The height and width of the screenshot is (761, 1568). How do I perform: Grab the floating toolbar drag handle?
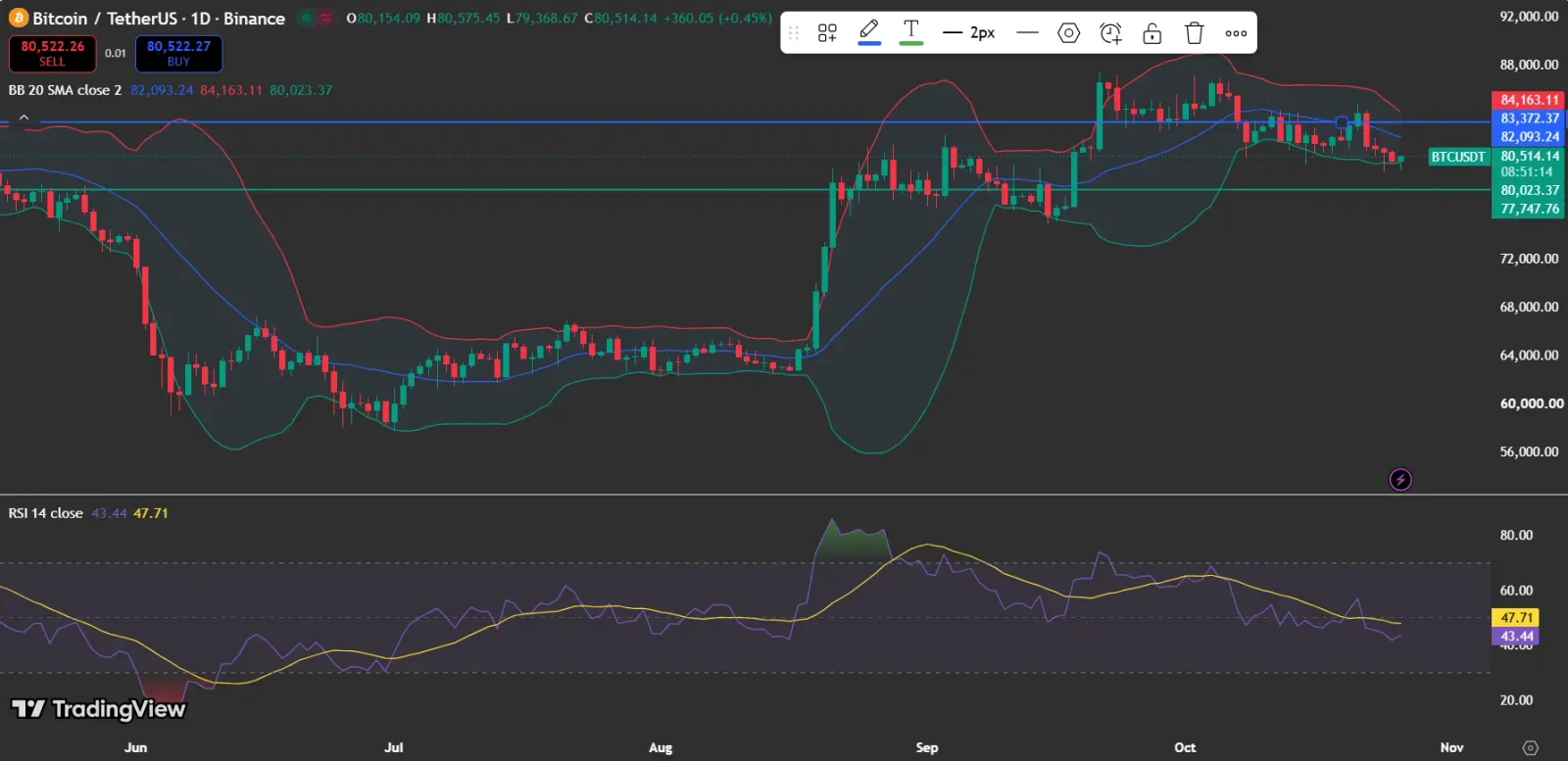click(x=794, y=33)
